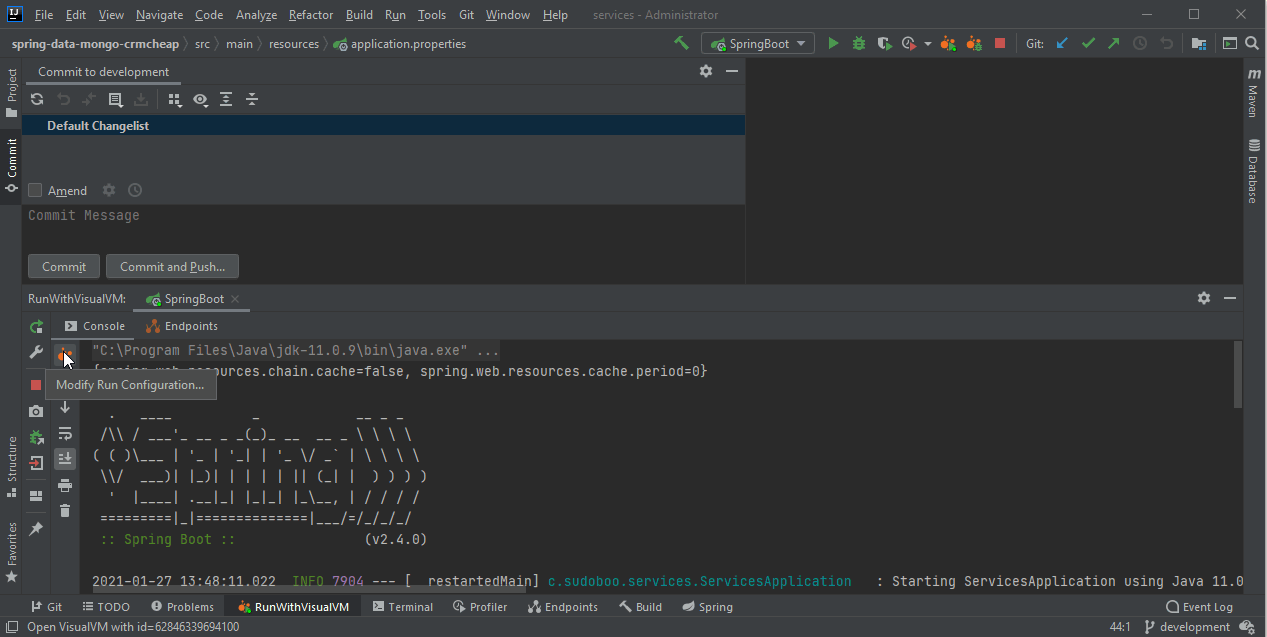This screenshot has width=1267, height=637.
Task: Click the Commit button
Action: [x=64, y=267]
